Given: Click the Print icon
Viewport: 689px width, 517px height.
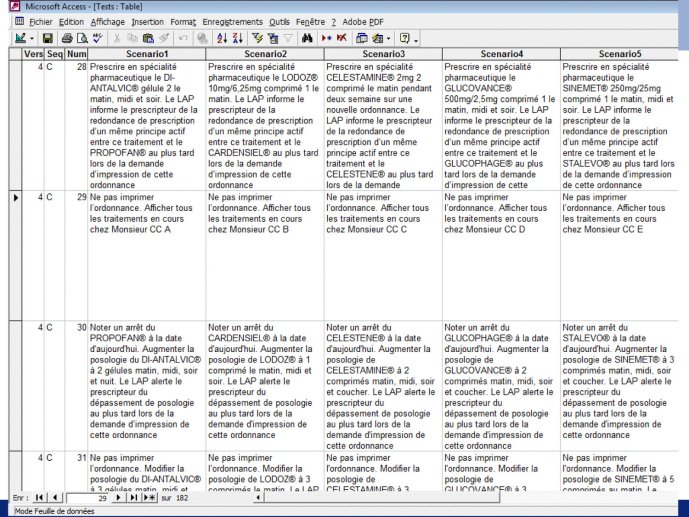Looking at the screenshot, I should pos(67,39).
